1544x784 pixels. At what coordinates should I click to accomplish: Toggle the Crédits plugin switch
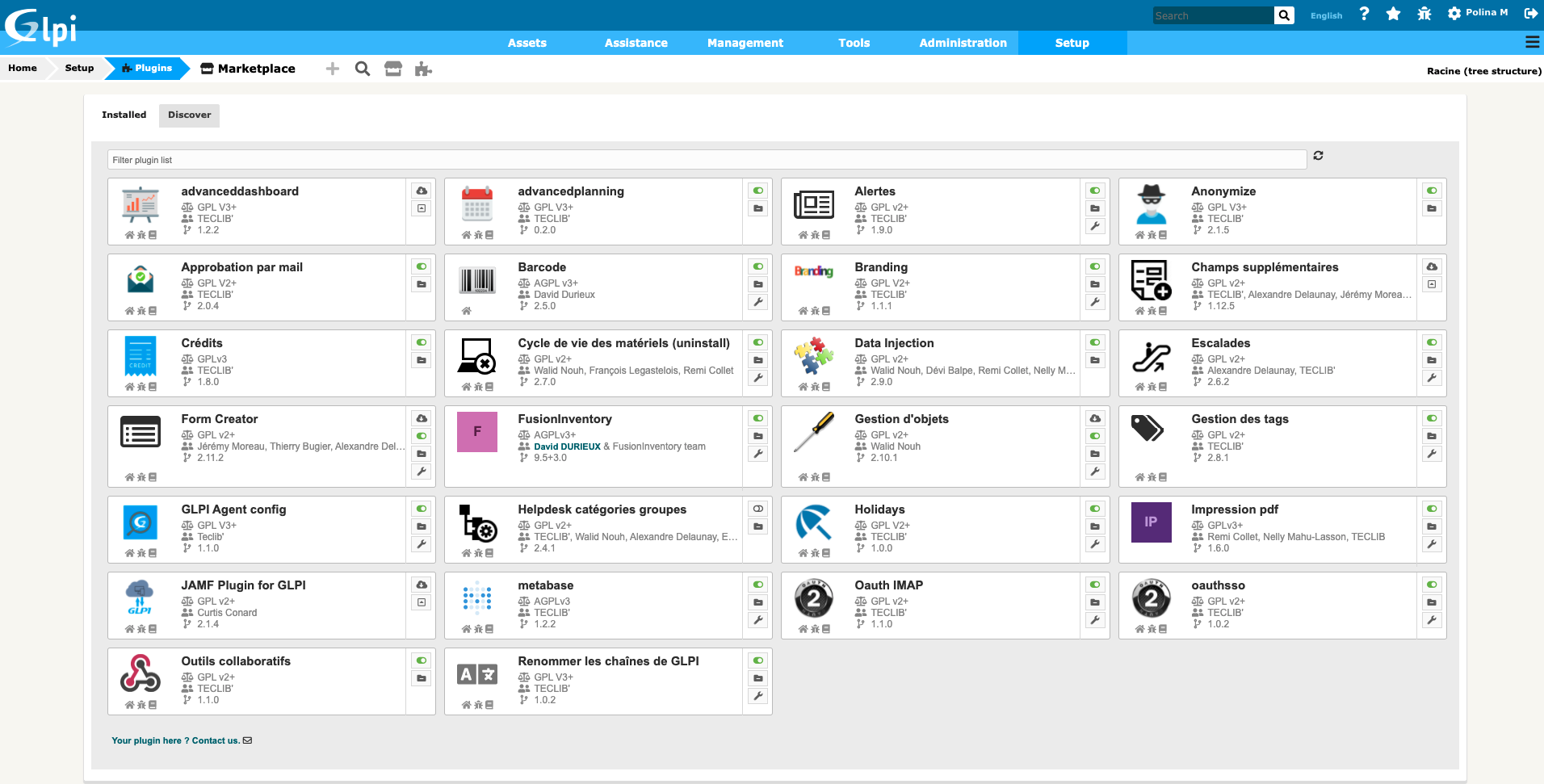[422, 342]
